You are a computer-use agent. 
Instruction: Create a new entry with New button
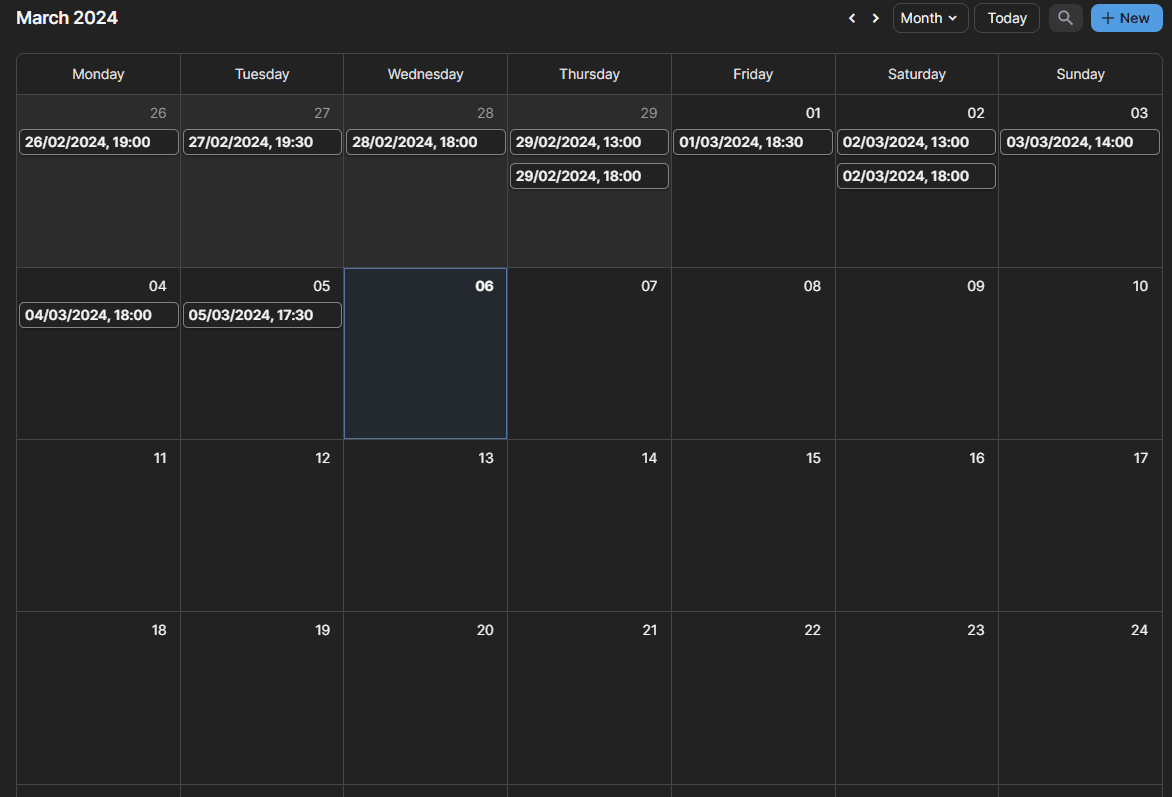click(1126, 18)
